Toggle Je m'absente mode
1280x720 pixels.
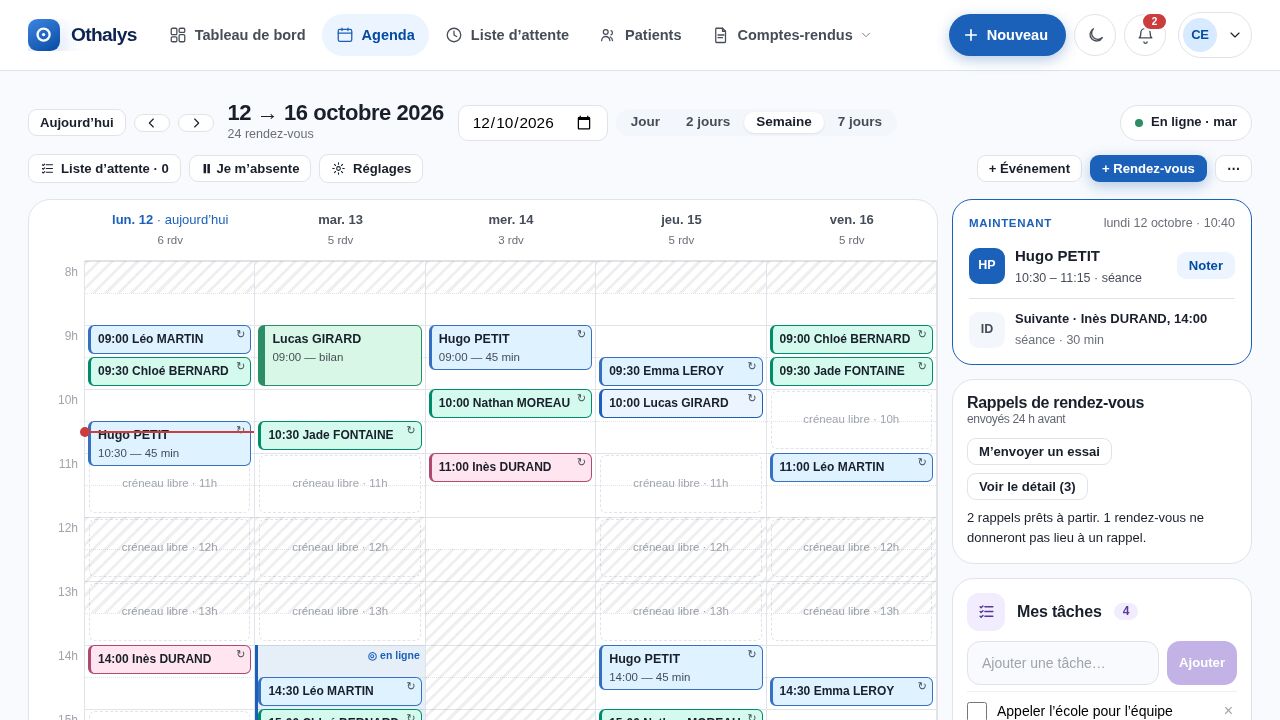[250, 168]
